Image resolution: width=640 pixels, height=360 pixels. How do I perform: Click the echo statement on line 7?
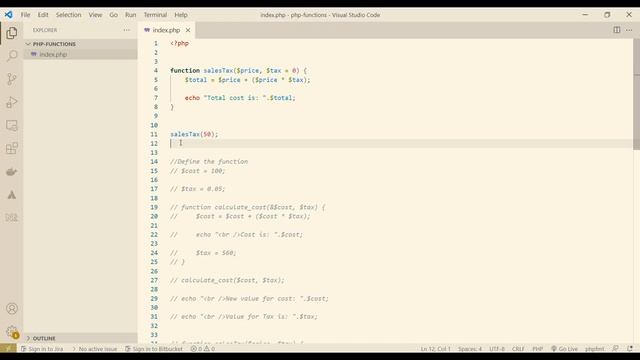coord(240,98)
